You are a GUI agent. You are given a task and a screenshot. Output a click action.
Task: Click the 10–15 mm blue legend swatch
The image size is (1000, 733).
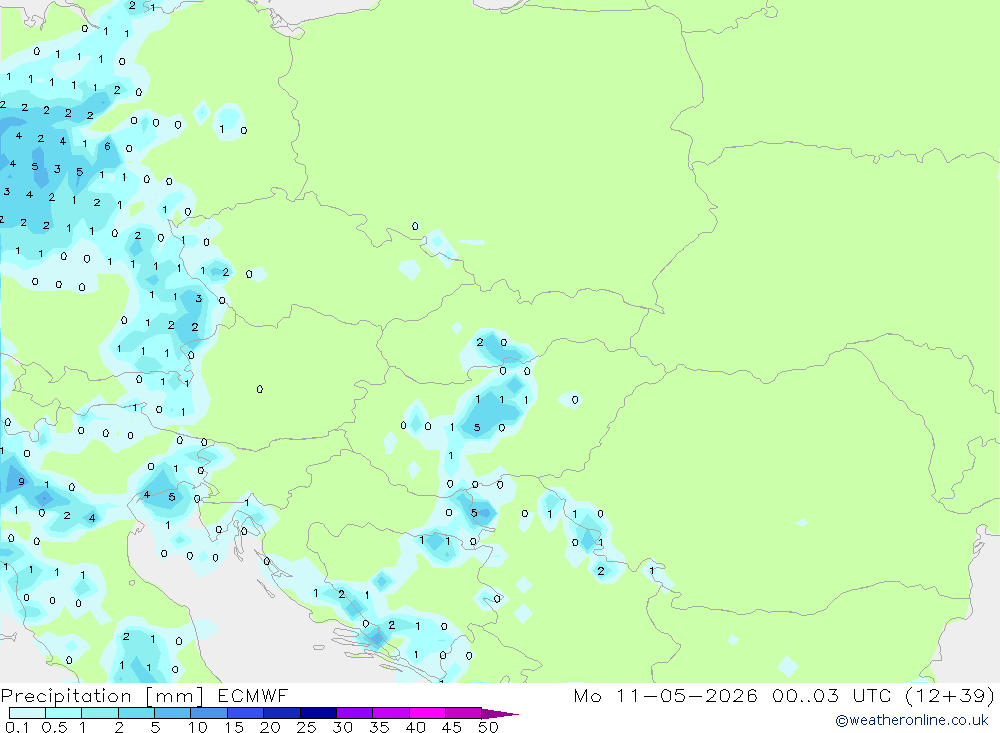[209, 713]
